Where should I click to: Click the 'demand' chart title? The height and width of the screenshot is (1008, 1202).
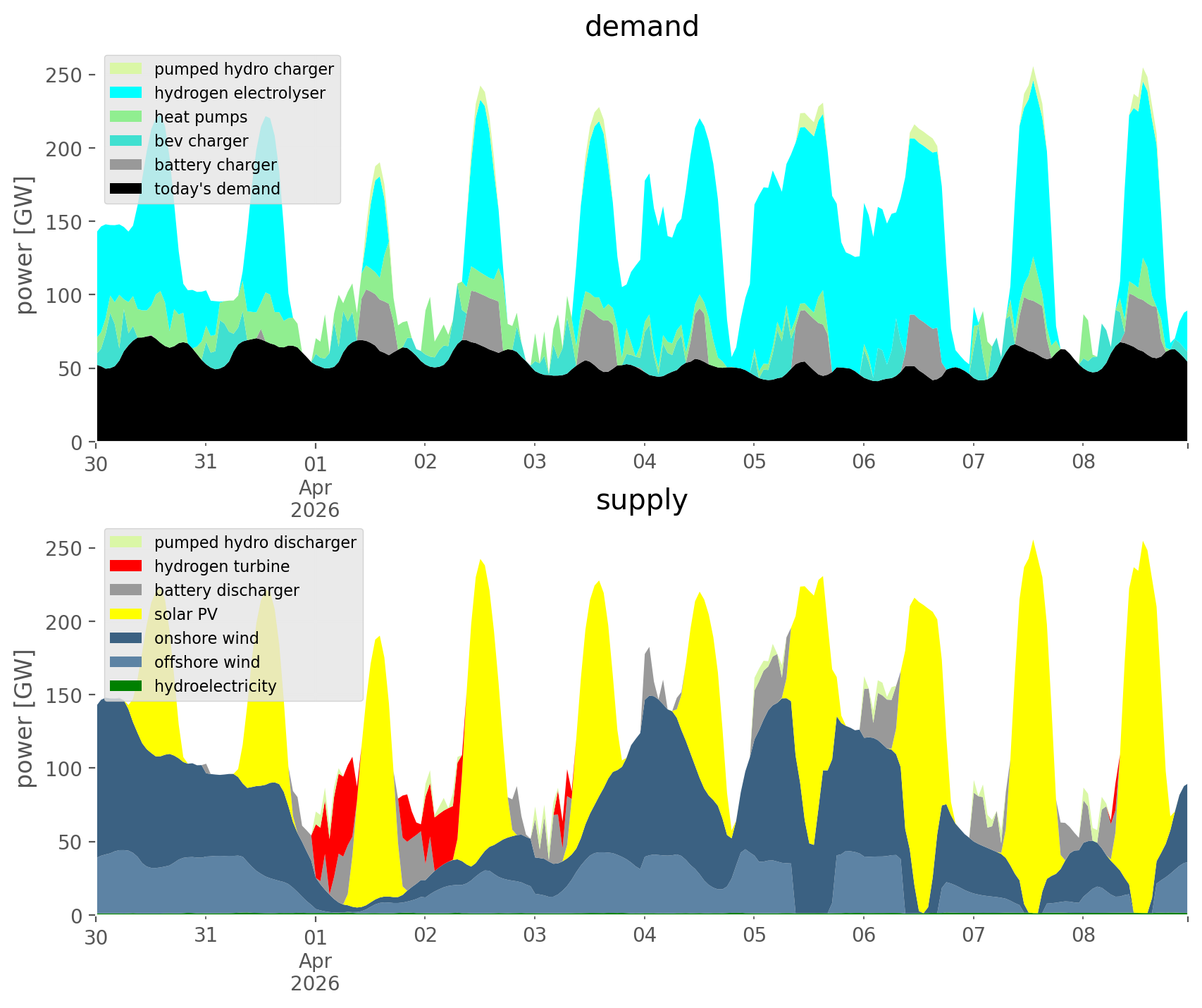click(642, 27)
